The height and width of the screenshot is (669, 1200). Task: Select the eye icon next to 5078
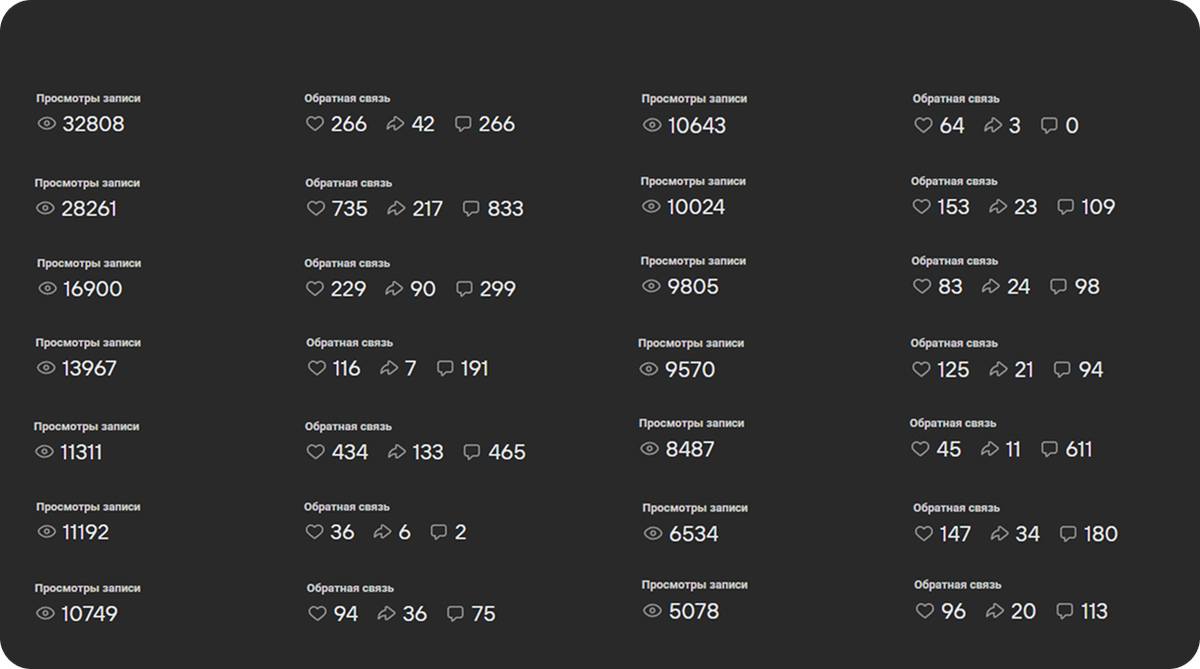652,611
